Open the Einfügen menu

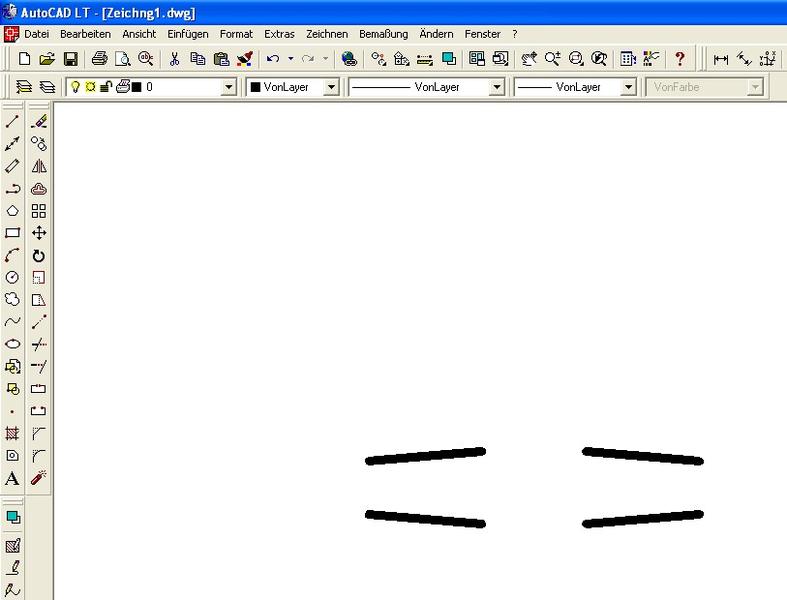[188, 34]
